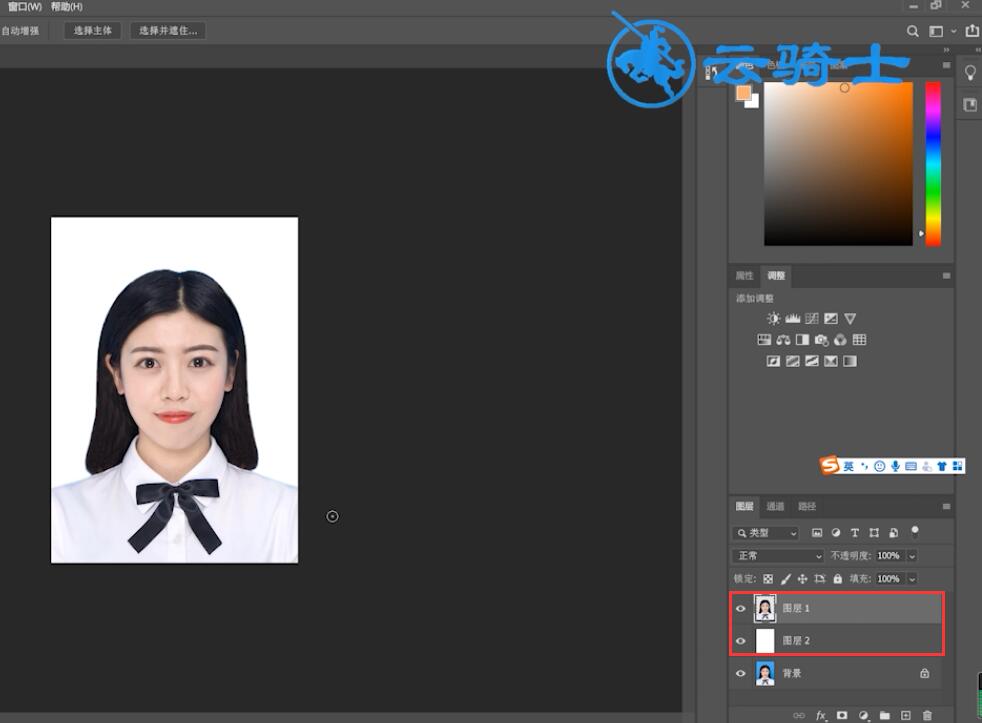Switch to the 属性 tab
Image resolution: width=982 pixels, height=723 pixels.
[x=745, y=276]
